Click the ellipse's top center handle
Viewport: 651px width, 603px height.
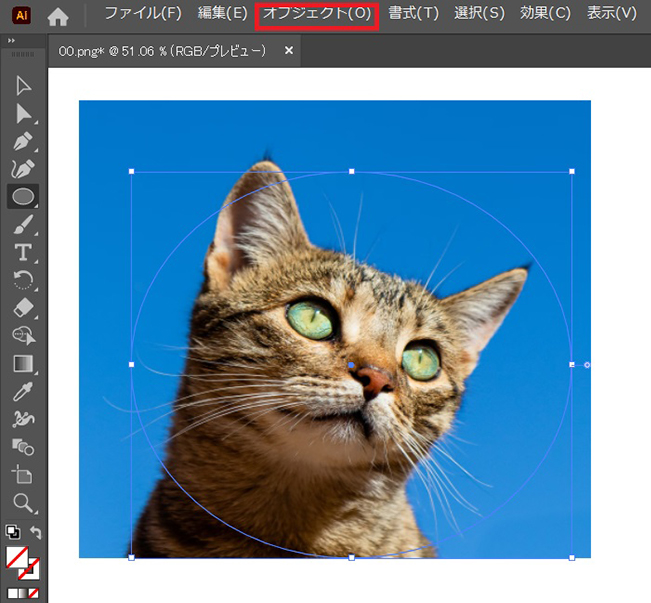pyautogui.click(x=351, y=172)
